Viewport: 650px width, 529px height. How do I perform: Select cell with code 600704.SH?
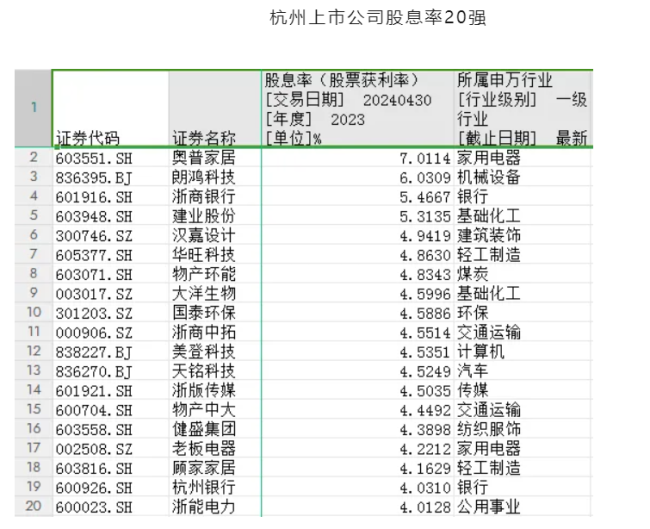click(111, 410)
